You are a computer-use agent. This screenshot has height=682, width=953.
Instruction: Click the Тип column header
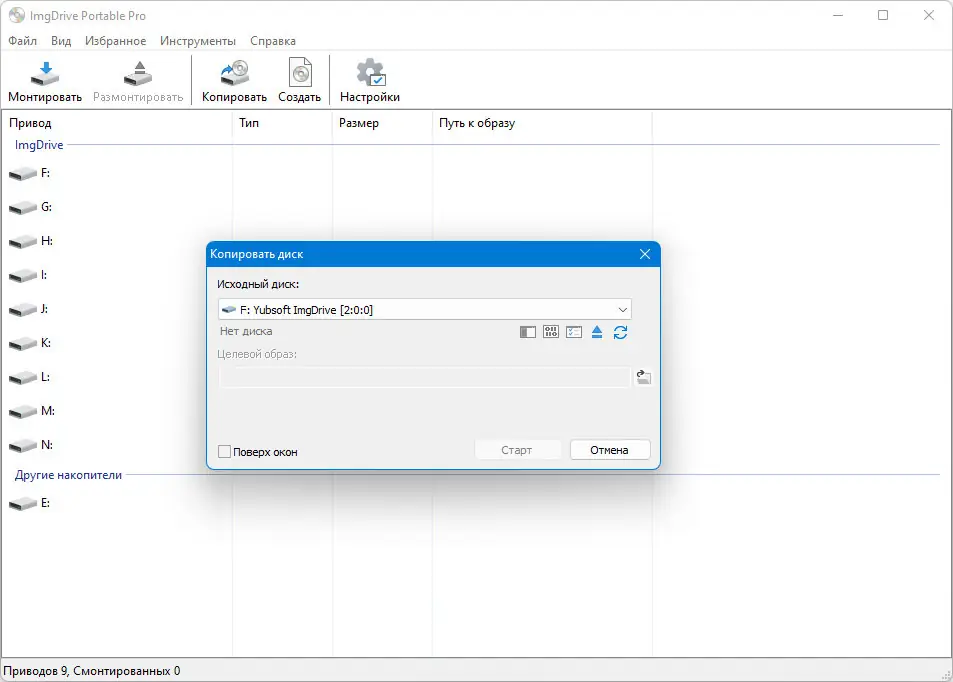click(x=282, y=123)
